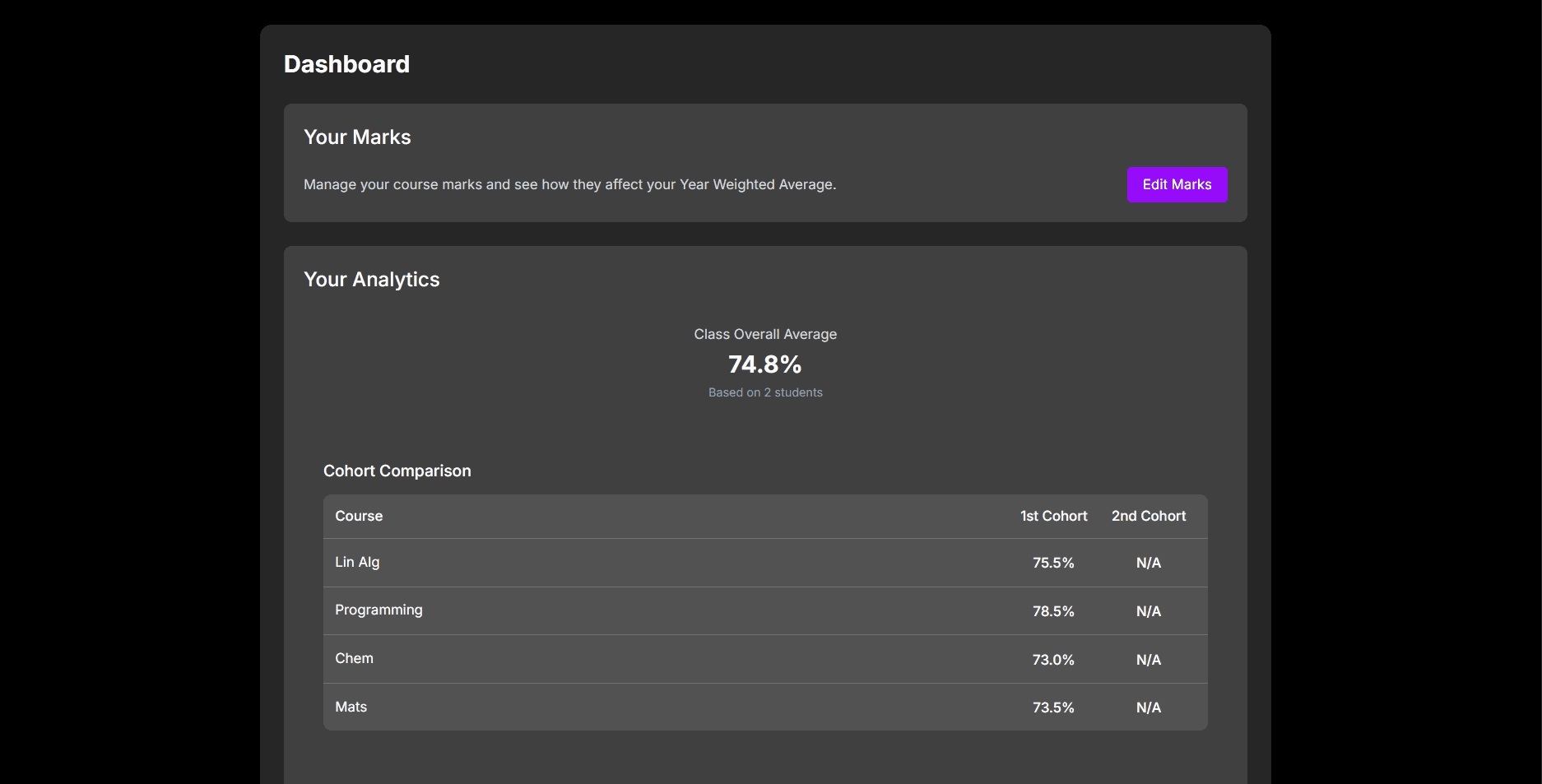The height and width of the screenshot is (784, 1542).
Task: Click 'Based on 2 students' text
Action: (765, 392)
